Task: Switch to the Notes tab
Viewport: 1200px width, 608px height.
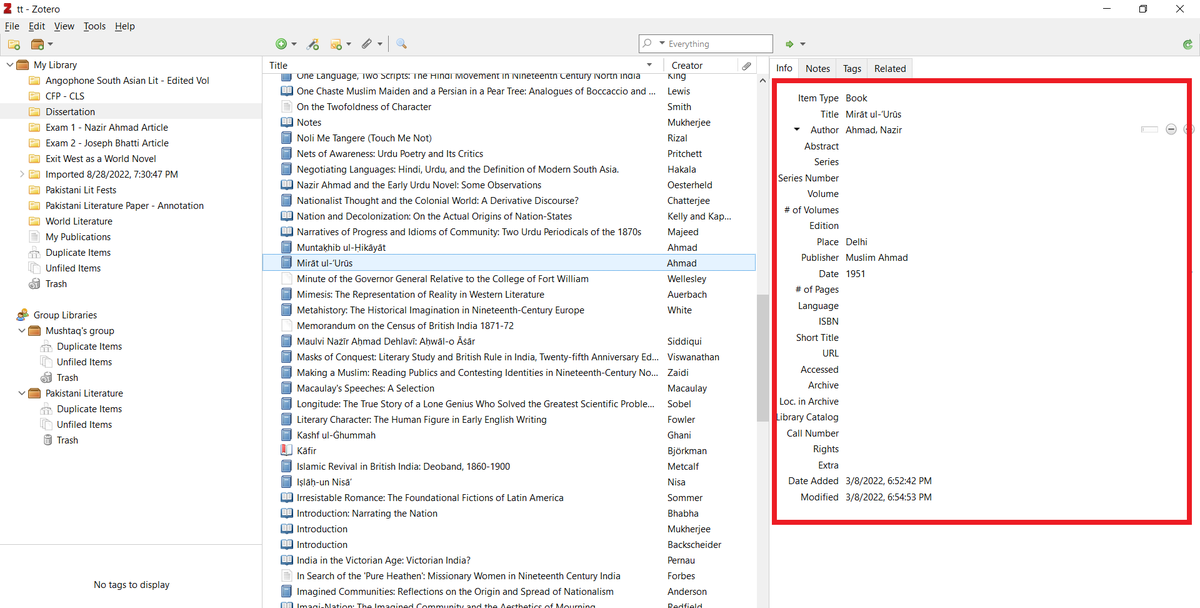Action: (x=818, y=68)
